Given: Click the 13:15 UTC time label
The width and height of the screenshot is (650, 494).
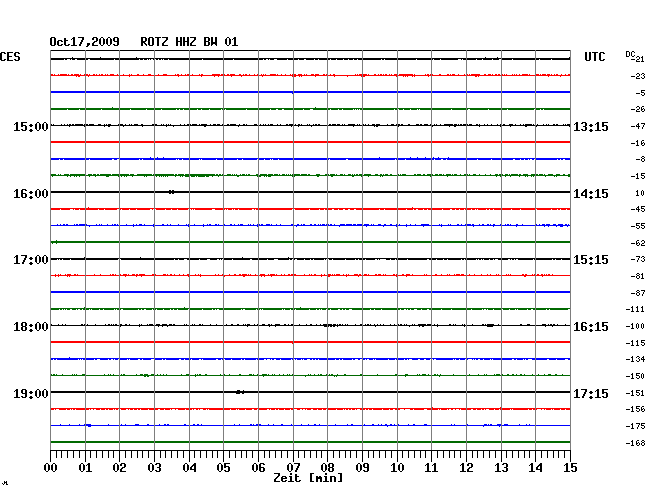Looking at the screenshot, I should (x=591, y=126).
